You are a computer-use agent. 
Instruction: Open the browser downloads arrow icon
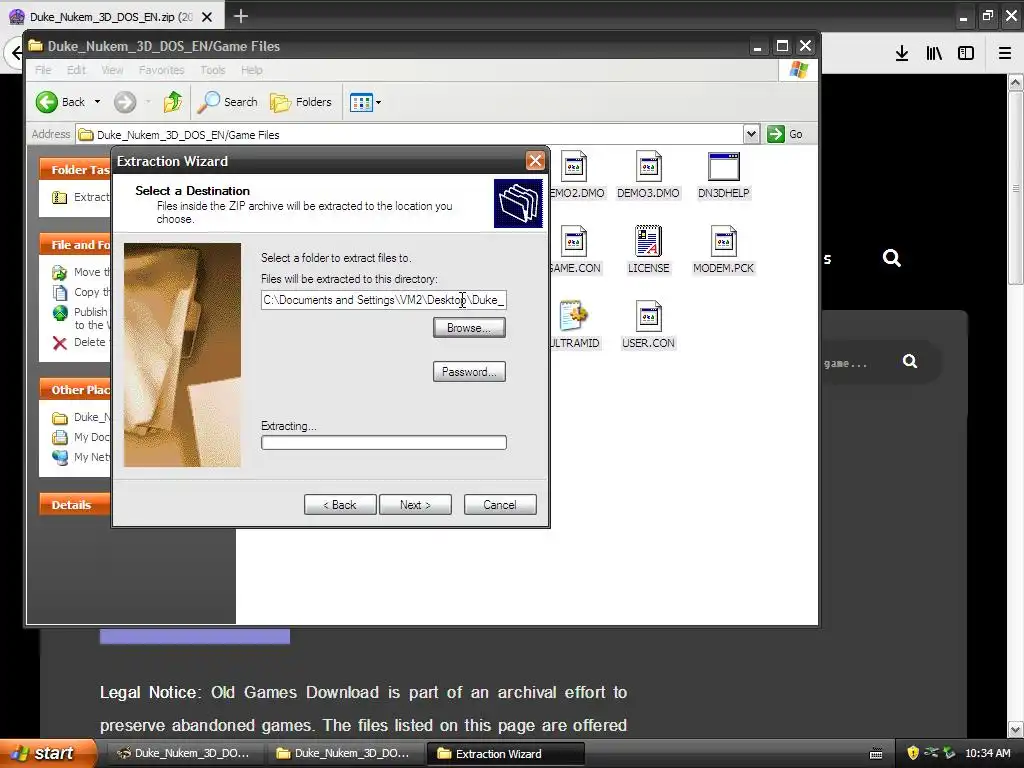click(902, 53)
